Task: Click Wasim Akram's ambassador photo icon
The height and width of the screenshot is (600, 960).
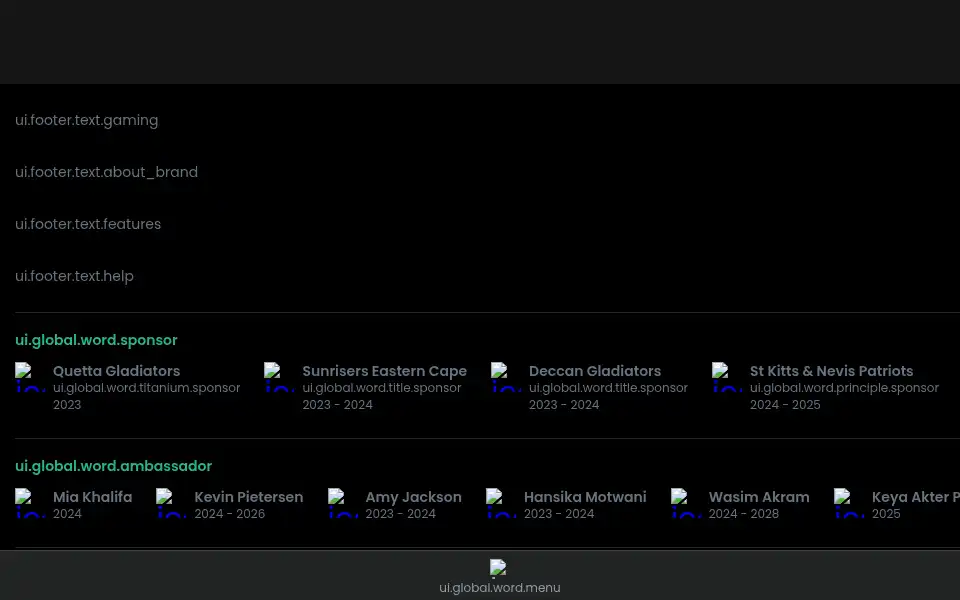Action: coord(686,503)
